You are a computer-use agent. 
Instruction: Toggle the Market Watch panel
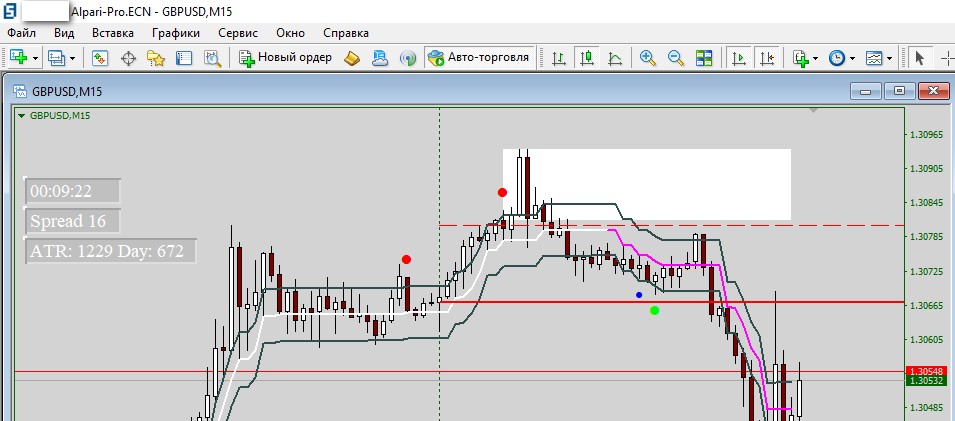[x=100, y=58]
